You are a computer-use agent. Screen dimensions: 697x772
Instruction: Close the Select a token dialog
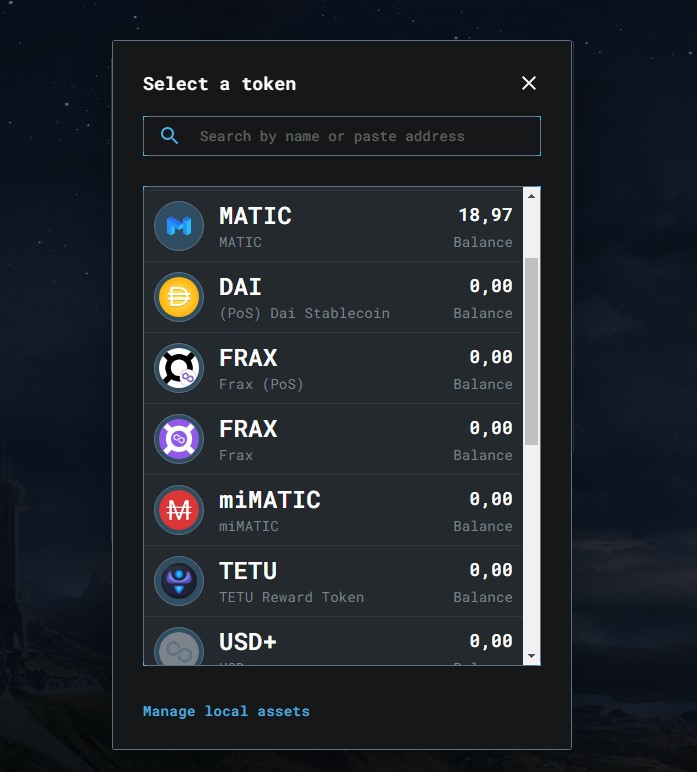click(529, 83)
